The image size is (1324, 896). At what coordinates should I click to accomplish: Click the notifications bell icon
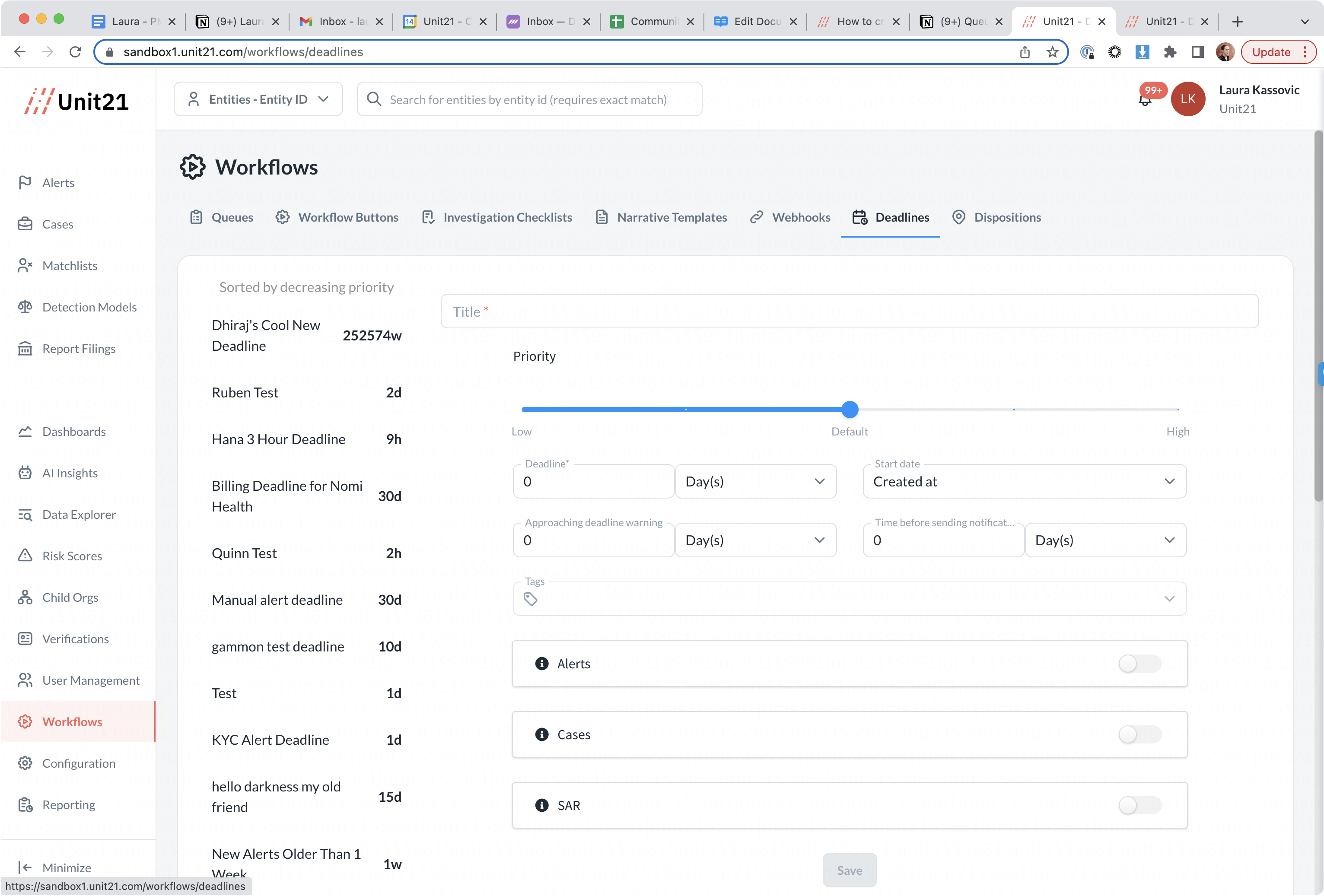click(x=1145, y=101)
